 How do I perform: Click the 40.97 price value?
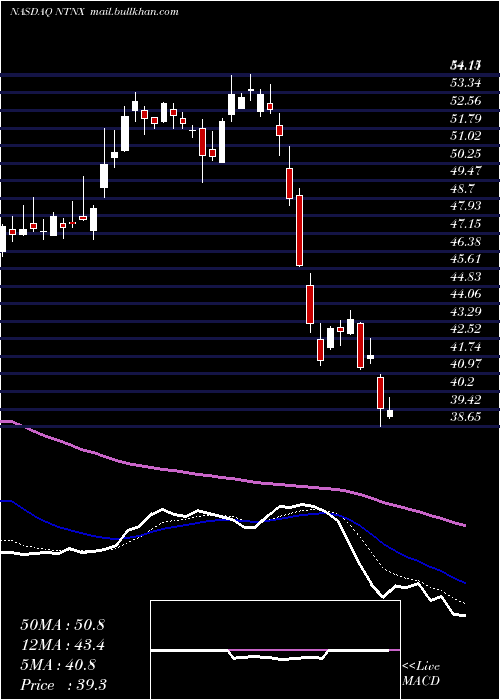coord(465,364)
